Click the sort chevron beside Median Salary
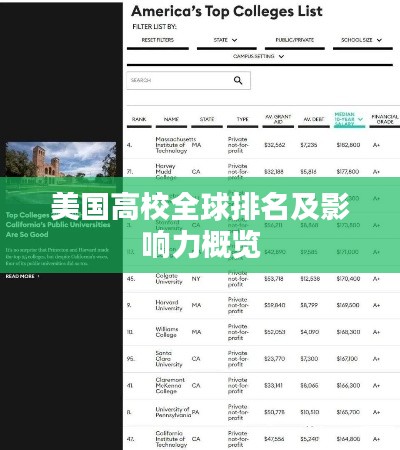This screenshot has height=450, width=400. (360, 119)
